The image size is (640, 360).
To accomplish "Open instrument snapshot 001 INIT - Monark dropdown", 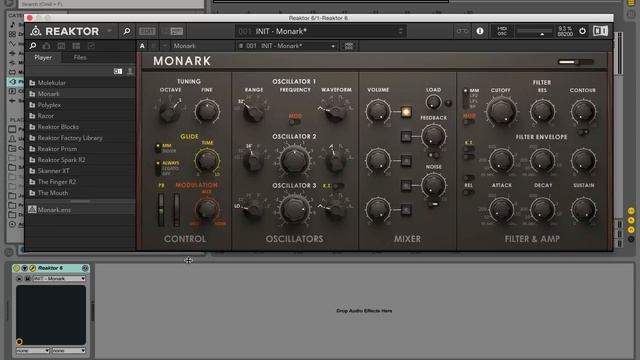I will point(287,46).
